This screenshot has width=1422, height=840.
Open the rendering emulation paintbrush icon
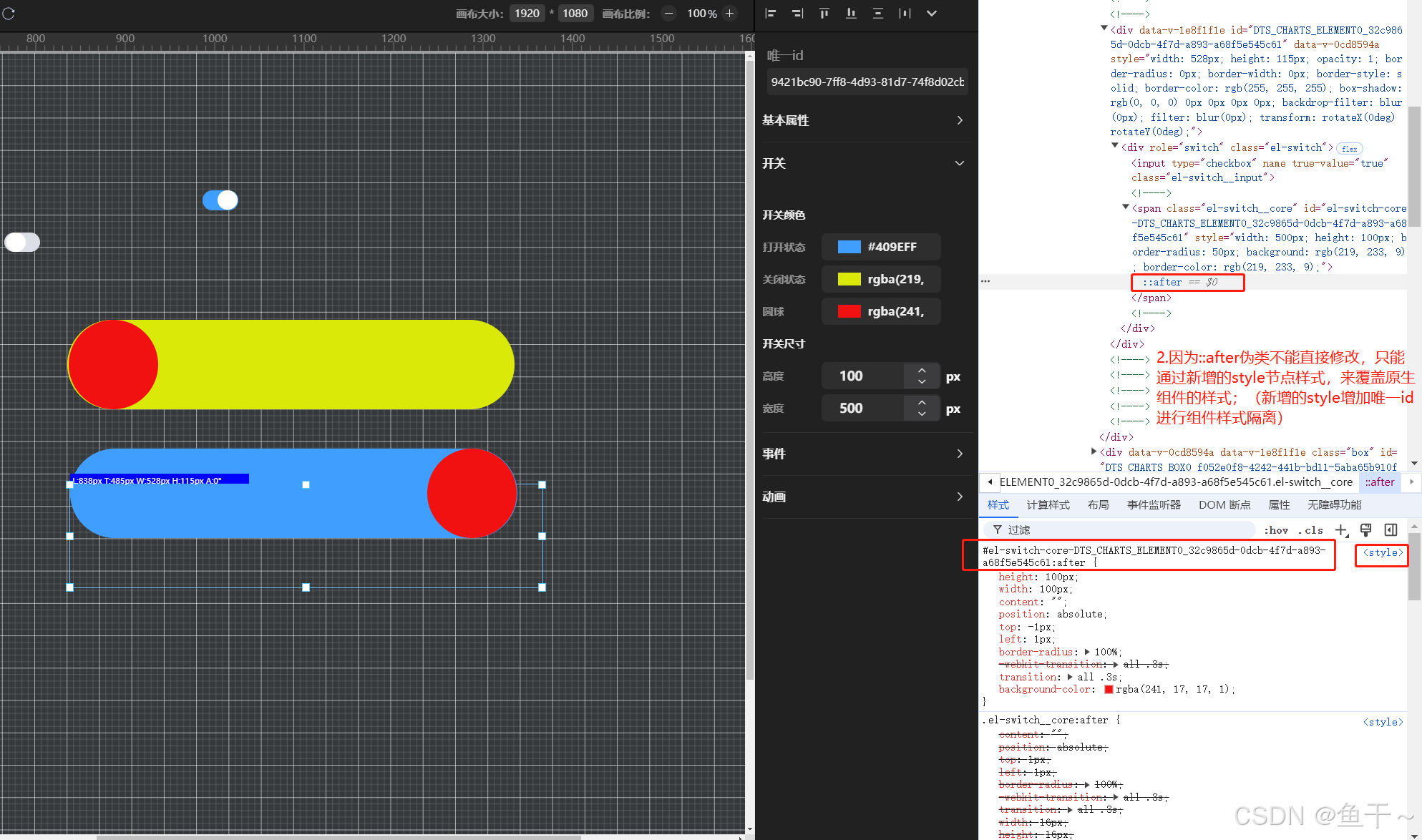[1366, 529]
